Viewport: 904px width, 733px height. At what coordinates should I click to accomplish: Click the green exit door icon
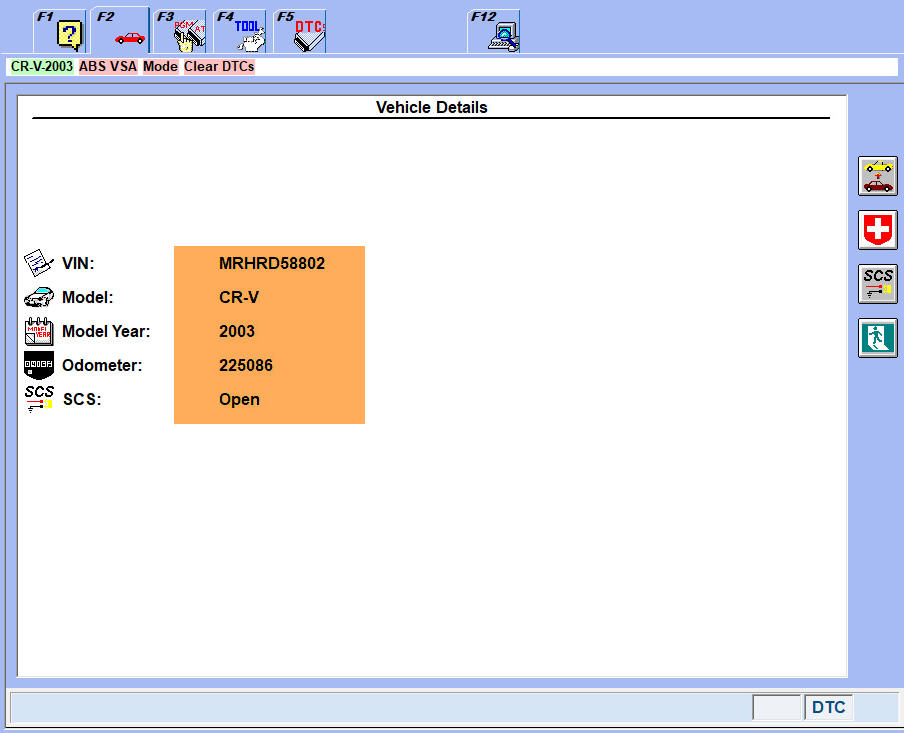point(877,338)
